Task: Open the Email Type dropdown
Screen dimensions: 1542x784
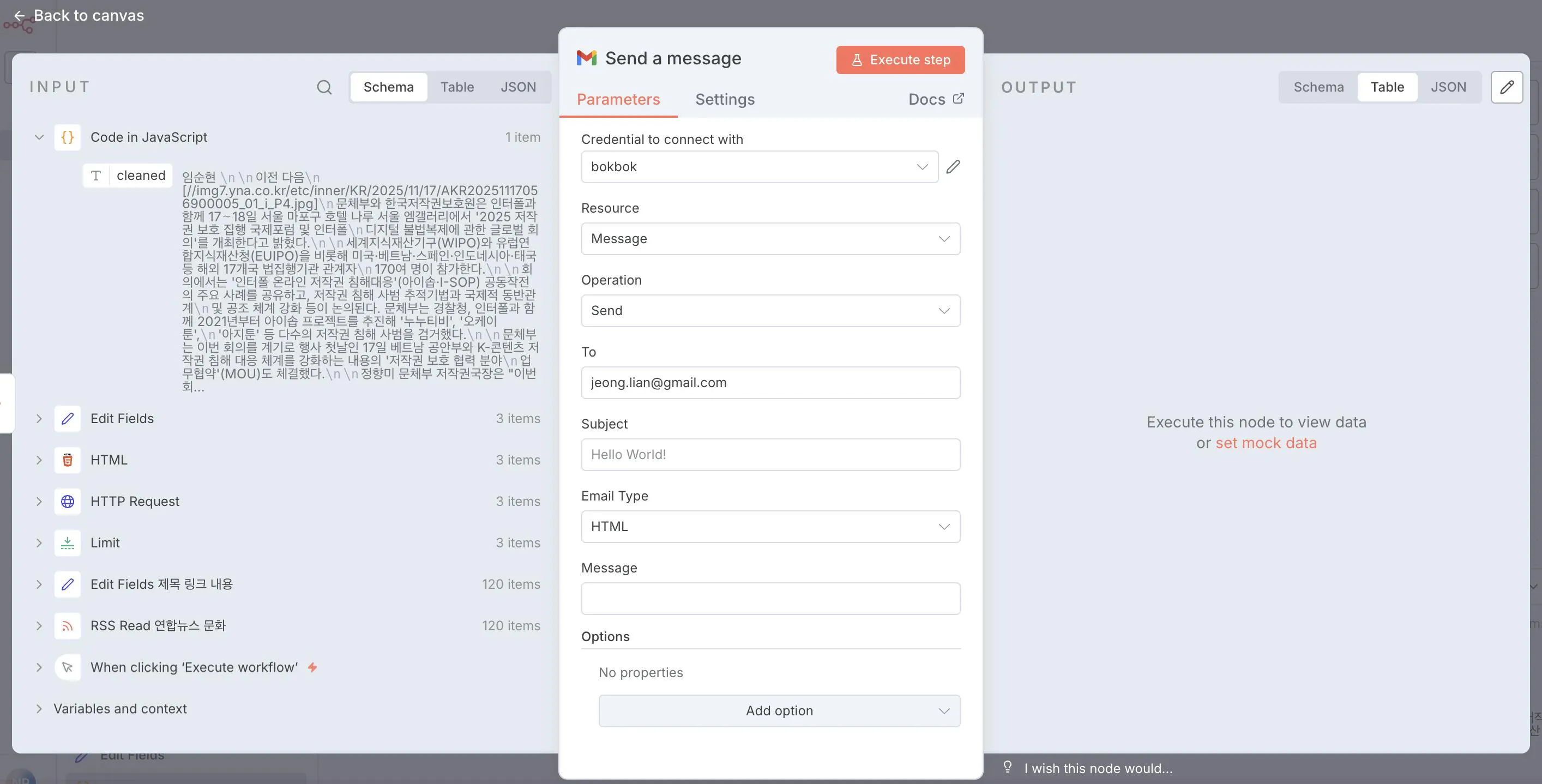Action: [x=770, y=527]
